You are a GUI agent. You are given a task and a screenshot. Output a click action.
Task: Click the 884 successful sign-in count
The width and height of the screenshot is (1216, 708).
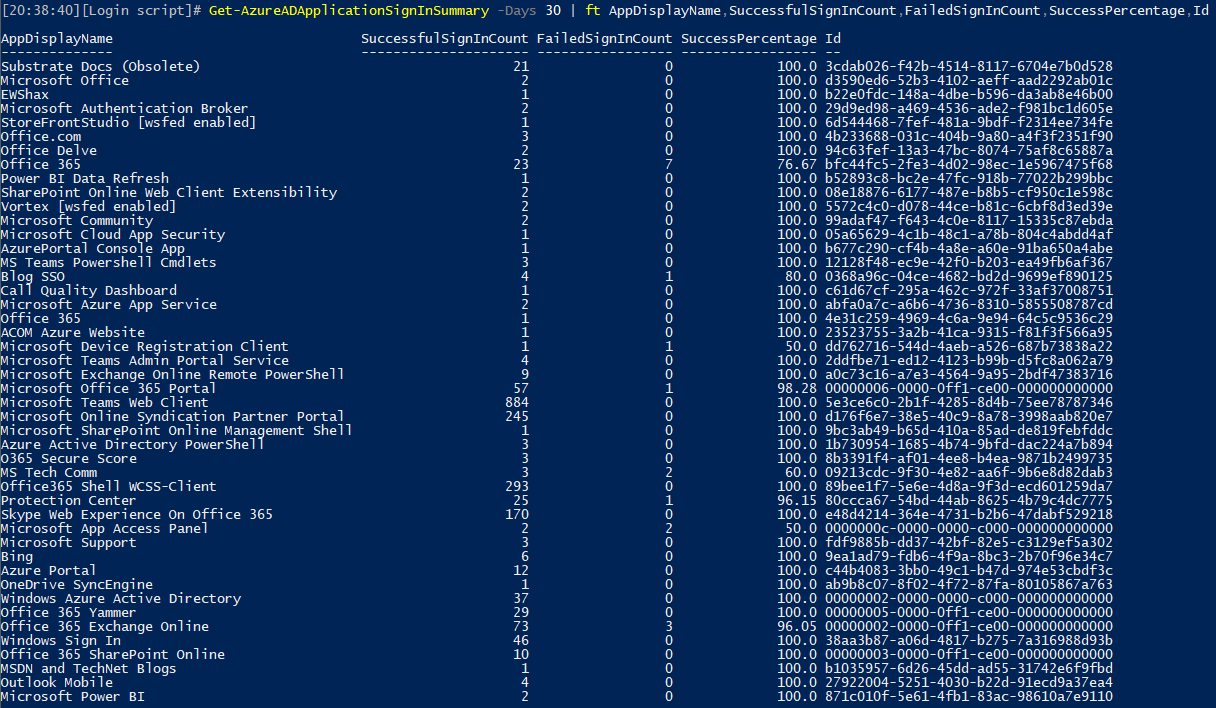[517, 402]
